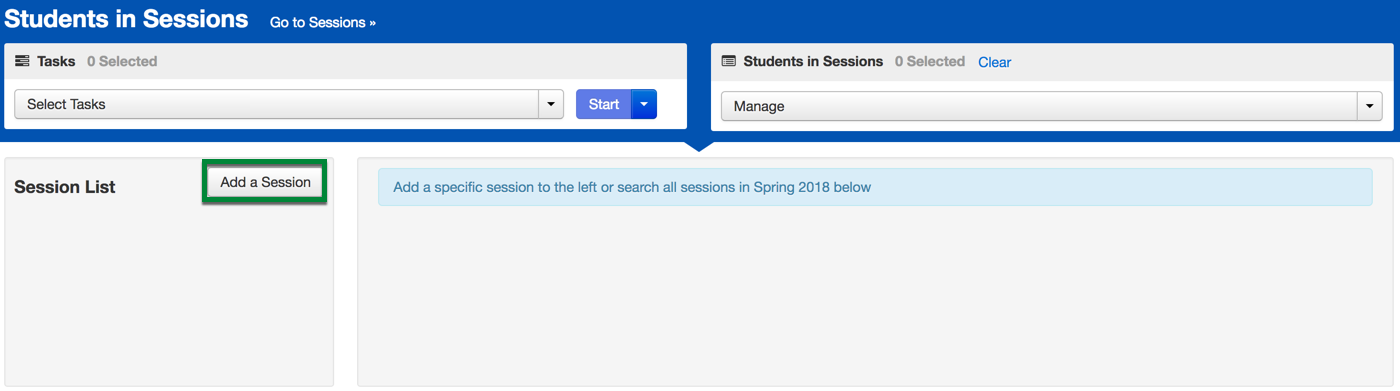Follow the Go to Sessions link
Screen dimensions: 1400x391
323,22
